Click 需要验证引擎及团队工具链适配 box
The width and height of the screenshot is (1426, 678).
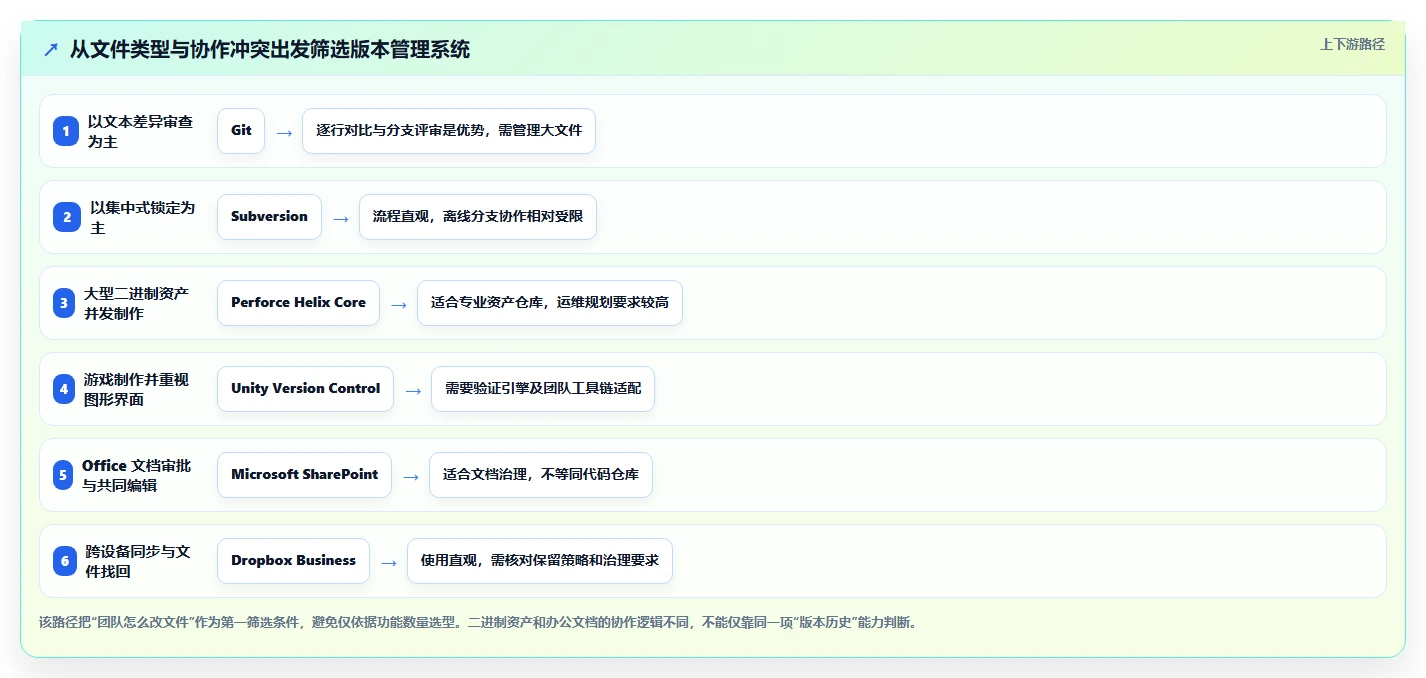(x=543, y=389)
